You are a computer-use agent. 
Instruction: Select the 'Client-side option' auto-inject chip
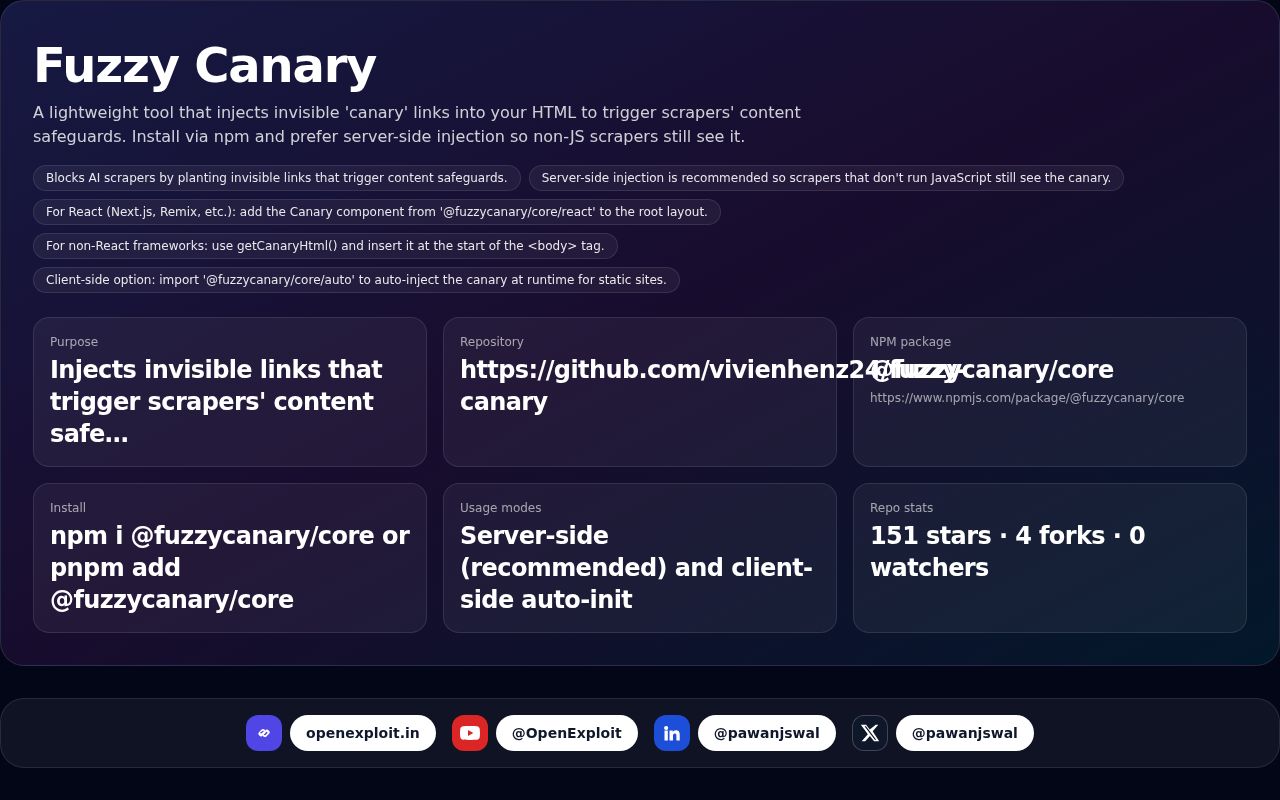(x=356, y=280)
